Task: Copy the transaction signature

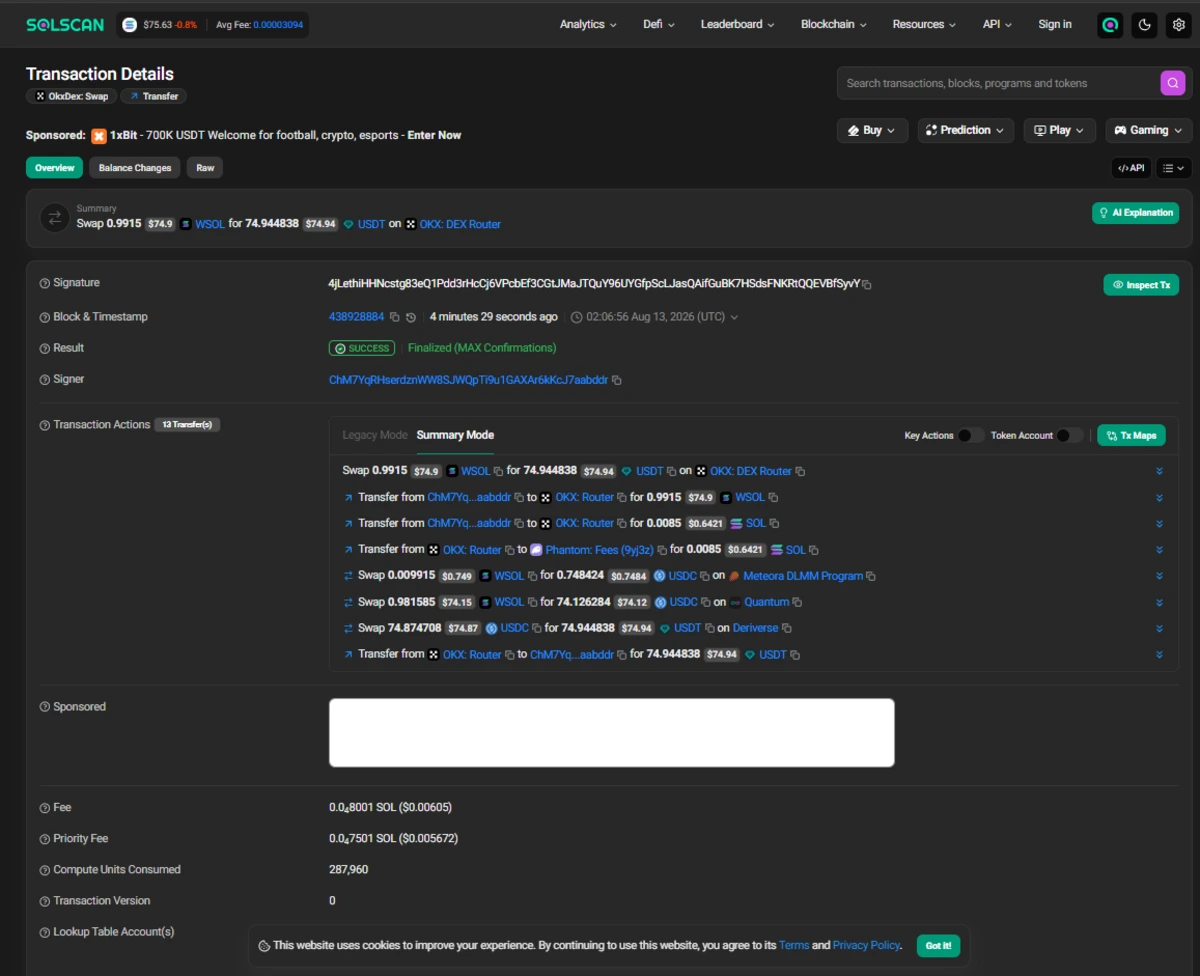Action: pos(867,285)
